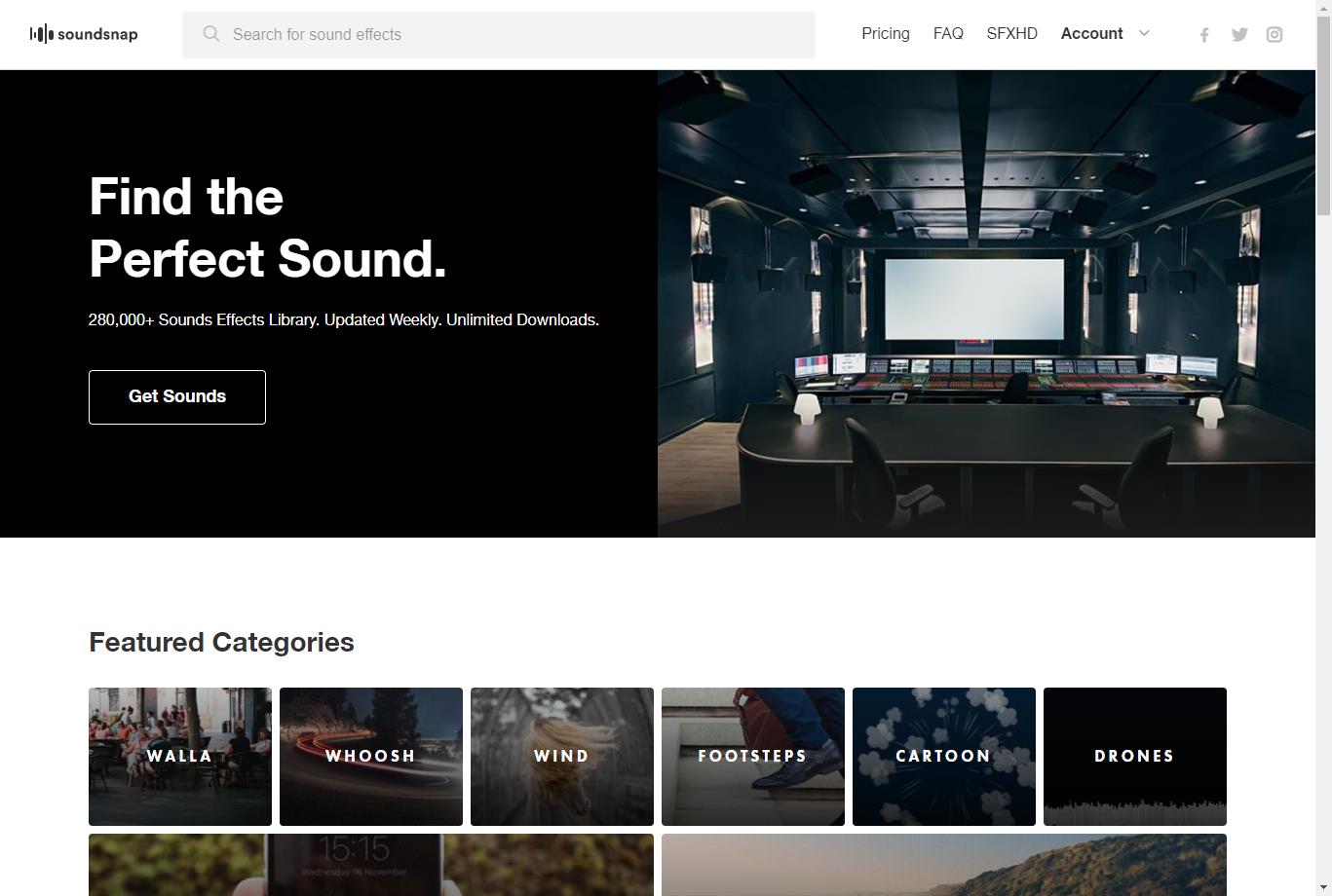
Task: Choose the Wind category tile
Action: (x=562, y=756)
